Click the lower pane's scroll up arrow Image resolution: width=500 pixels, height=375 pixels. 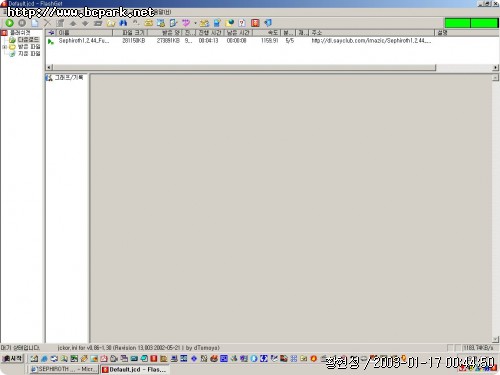[x=495, y=78]
